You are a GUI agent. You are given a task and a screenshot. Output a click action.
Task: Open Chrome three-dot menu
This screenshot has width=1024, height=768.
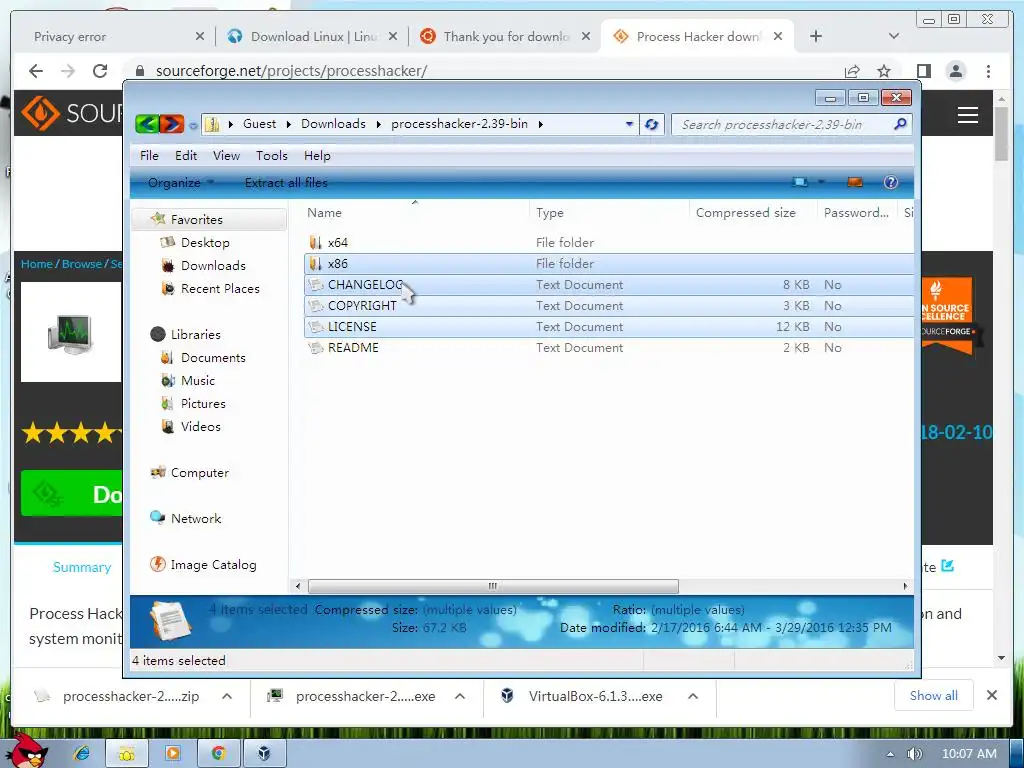pyautogui.click(x=989, y=71)
